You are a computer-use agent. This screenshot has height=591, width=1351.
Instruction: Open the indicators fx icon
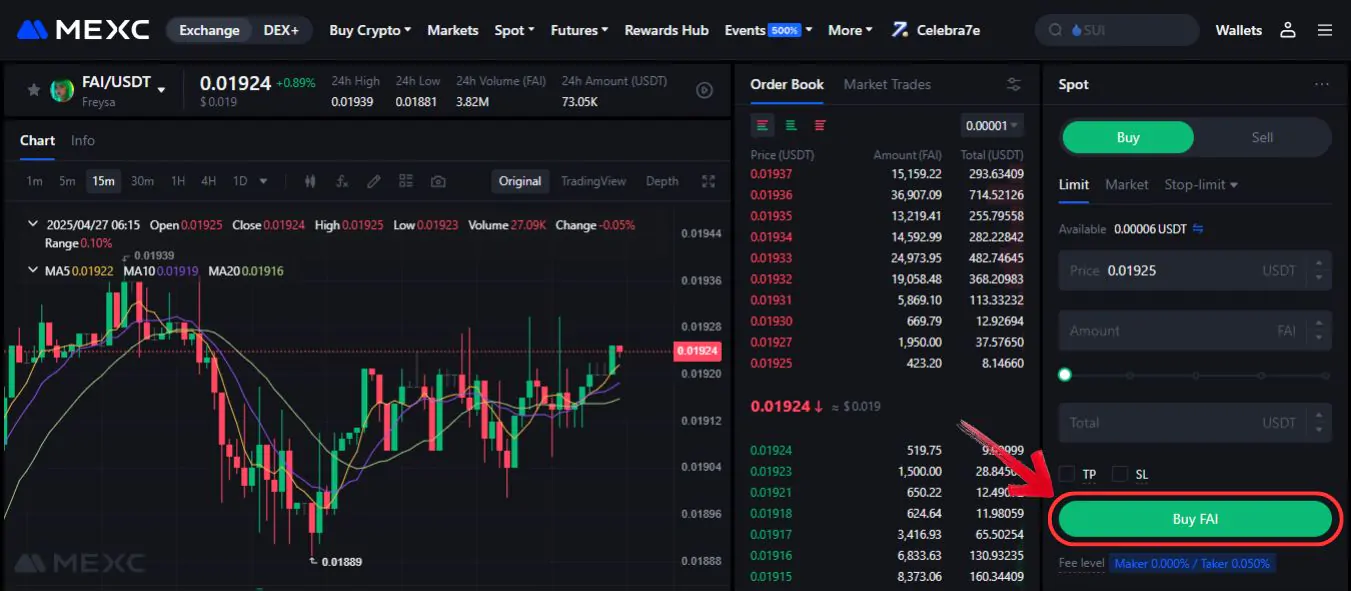click(342, 181)
